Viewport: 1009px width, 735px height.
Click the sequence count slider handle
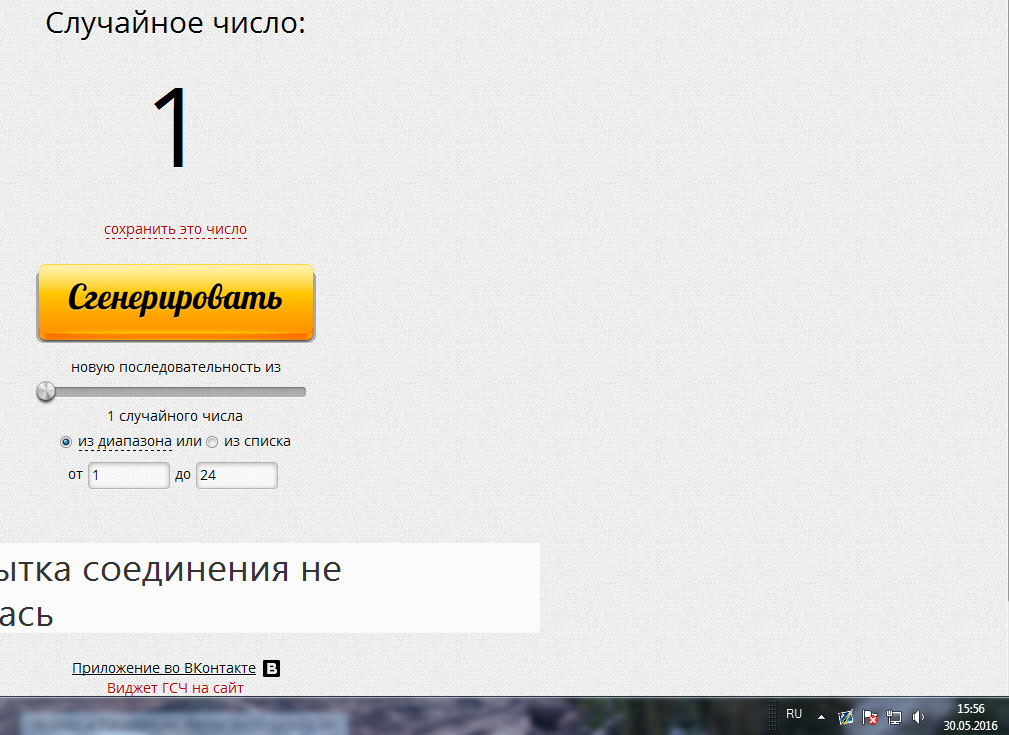(x=46, y=392)
